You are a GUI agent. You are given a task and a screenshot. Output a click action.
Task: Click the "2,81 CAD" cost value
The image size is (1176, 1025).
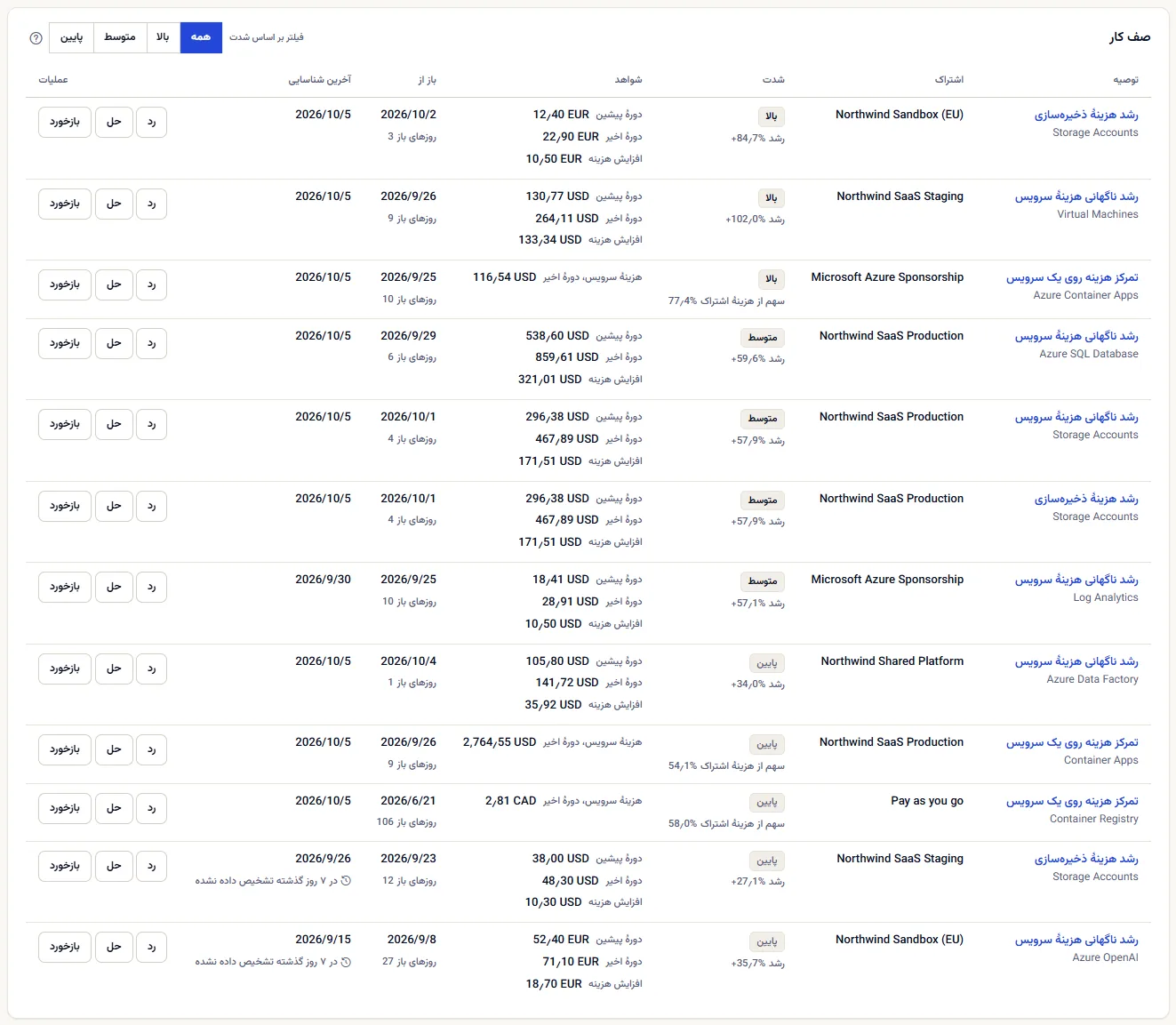coord(511,801)
